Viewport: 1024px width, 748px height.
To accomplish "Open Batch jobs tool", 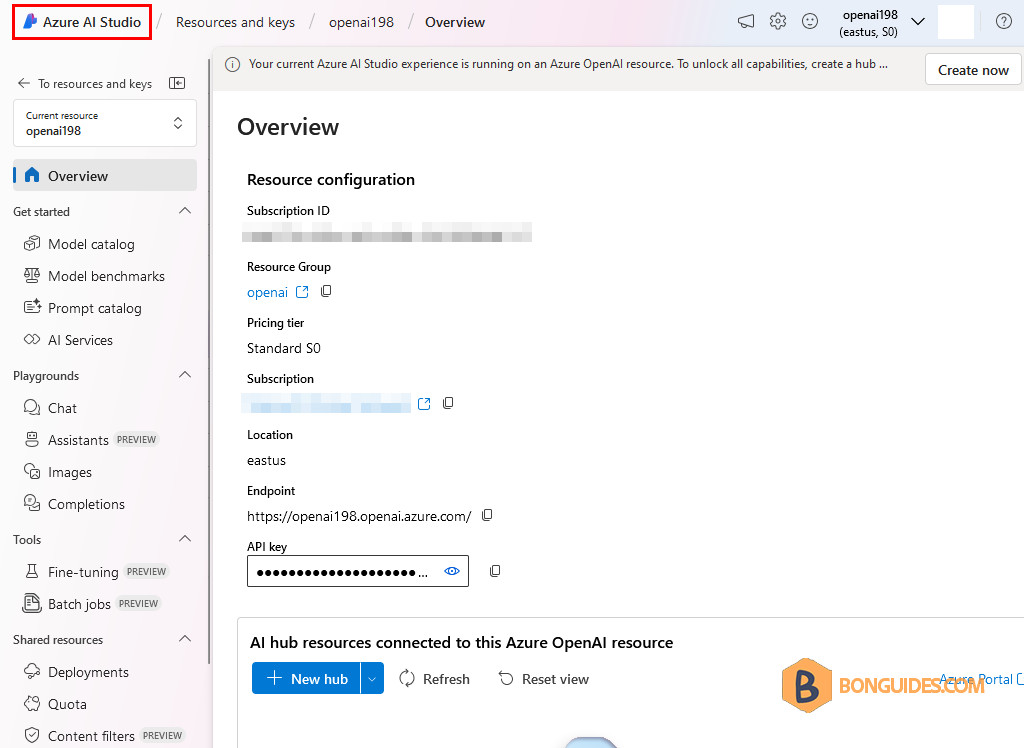I will [91, 604].
